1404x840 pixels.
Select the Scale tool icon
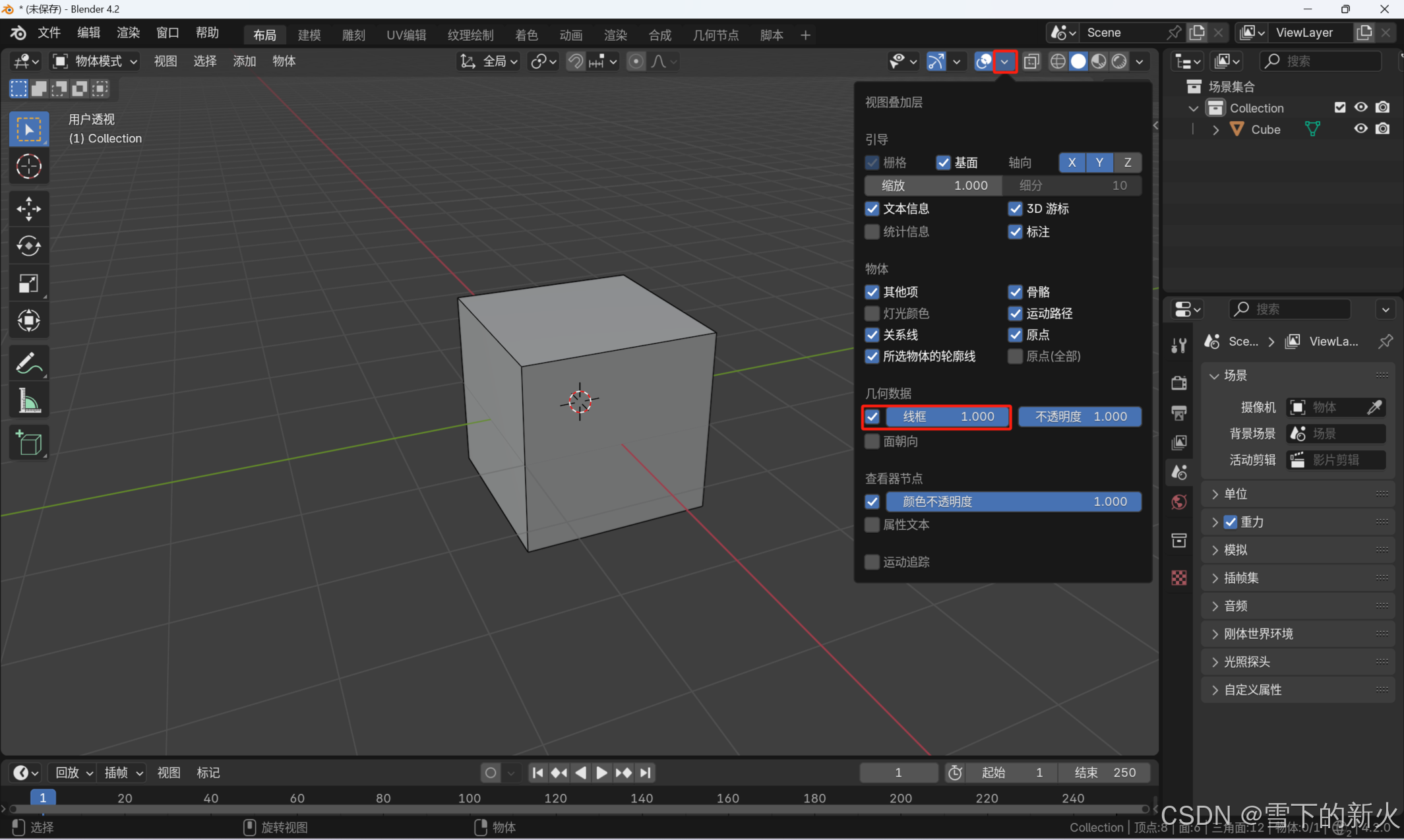pyautogui.click(x=28, y=284)
